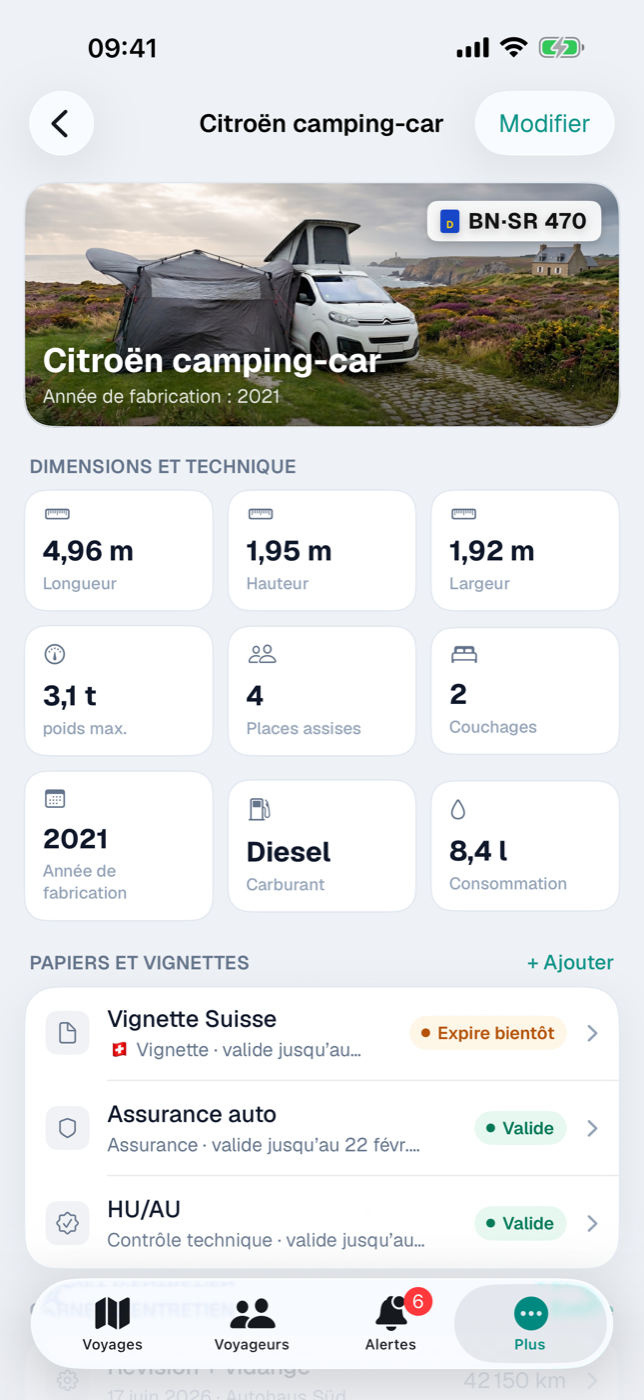Tap the cellular signal icon in status bar
This screenshot has height=1400, width=644.
tap(473, 48)
